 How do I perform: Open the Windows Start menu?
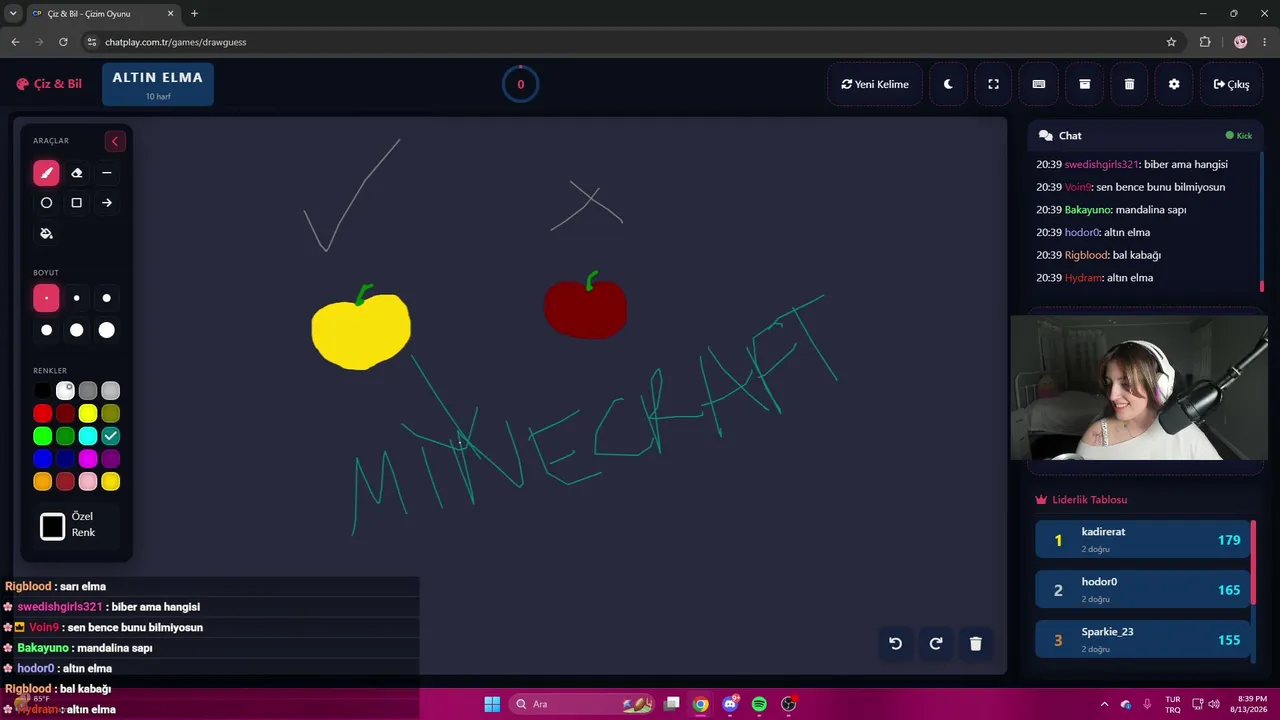(x=492, y=704)
